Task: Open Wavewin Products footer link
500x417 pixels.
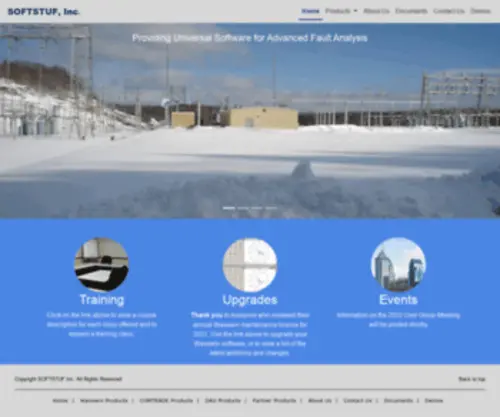Action: (x=104, y=400)
